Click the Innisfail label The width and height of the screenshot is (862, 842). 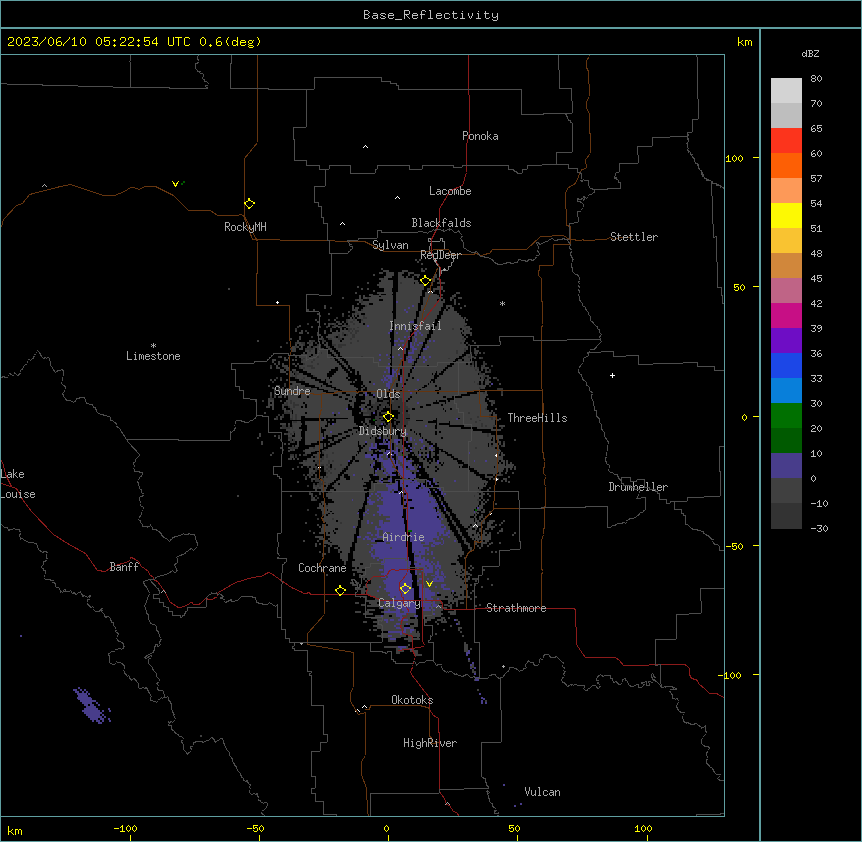415,326
